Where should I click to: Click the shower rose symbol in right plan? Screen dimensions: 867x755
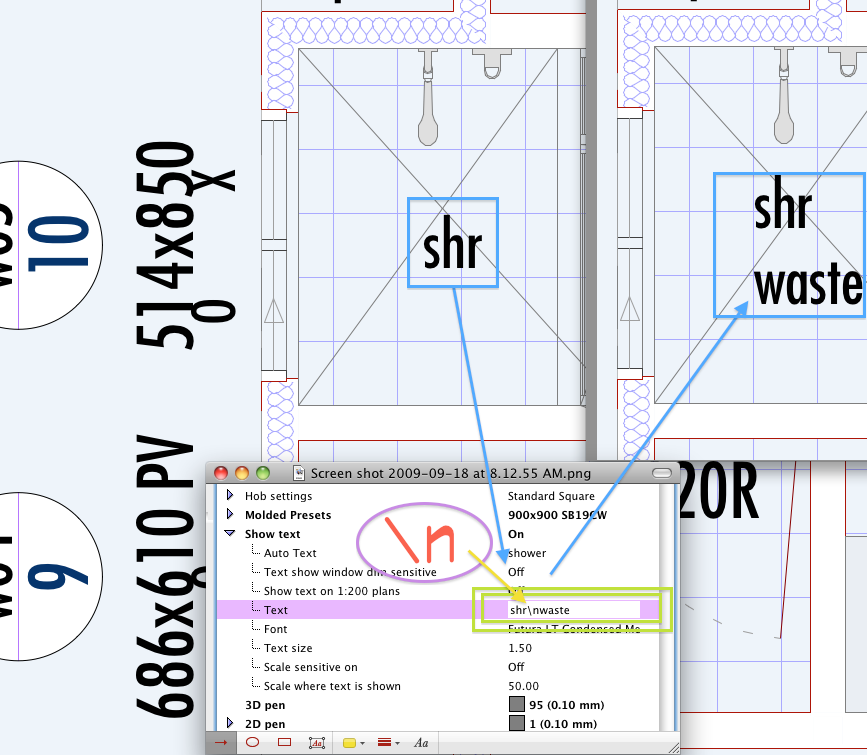tap(784, 95)
